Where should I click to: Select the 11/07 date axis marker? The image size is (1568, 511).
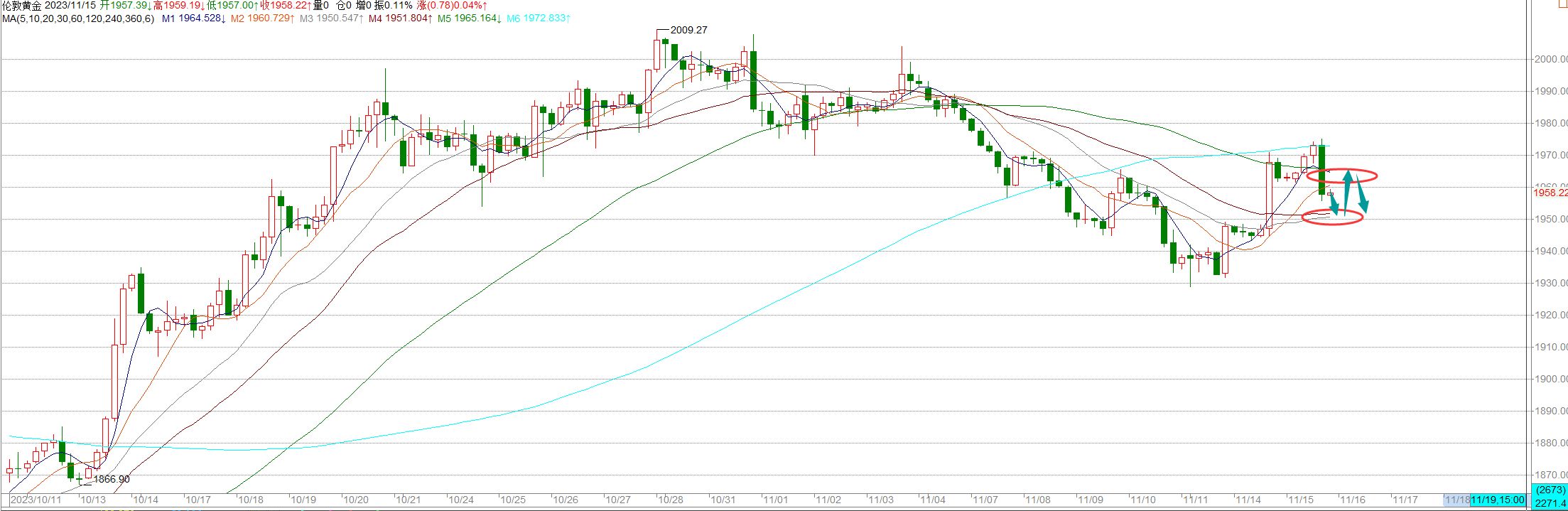click(x=985, y=500)
